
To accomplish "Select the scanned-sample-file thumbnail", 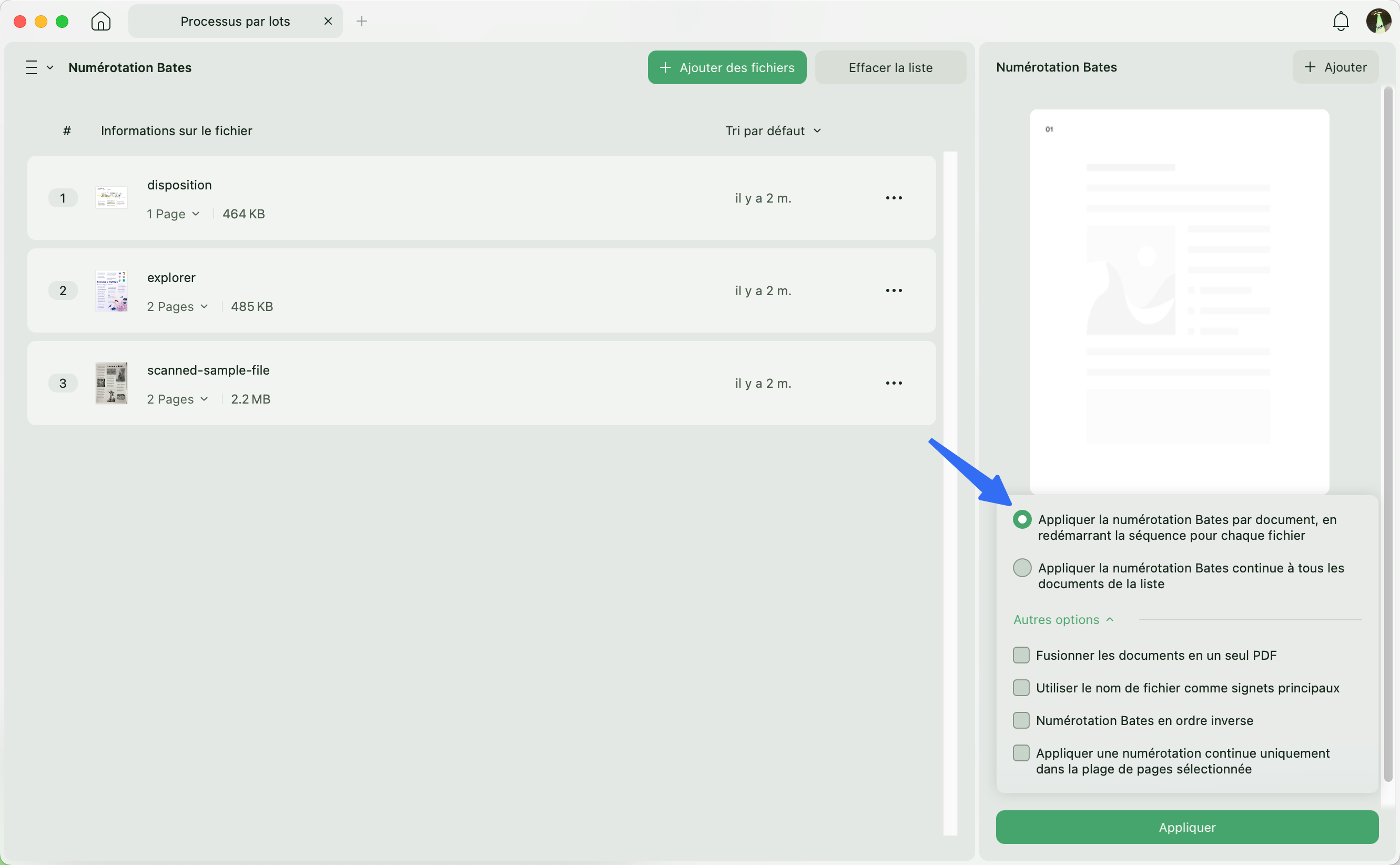I will click(111, 383).
